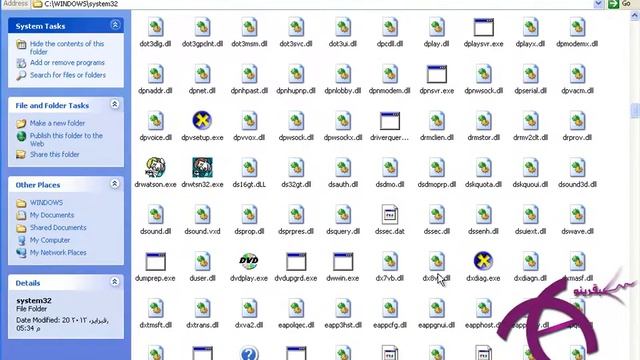The image size is (640, 360).
Task: Select the dwwin.exe file icon
Action: click(x=343, y=261)
